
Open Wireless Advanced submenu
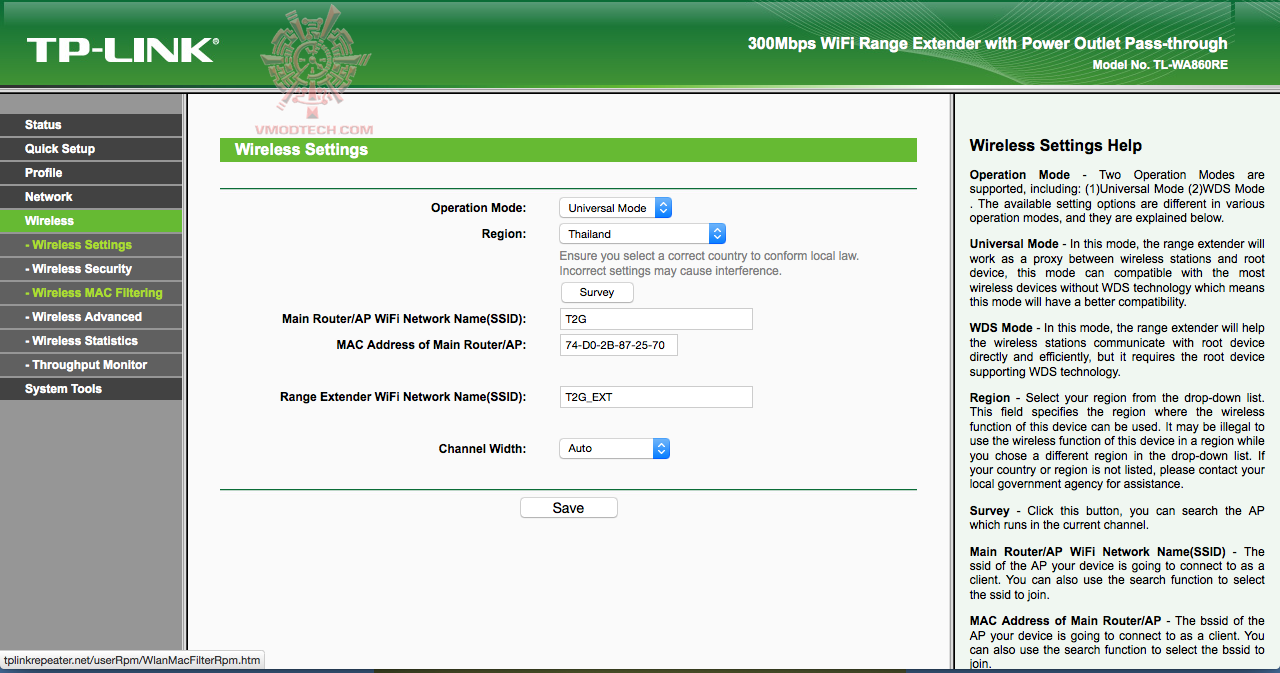[x=91, y=317]
